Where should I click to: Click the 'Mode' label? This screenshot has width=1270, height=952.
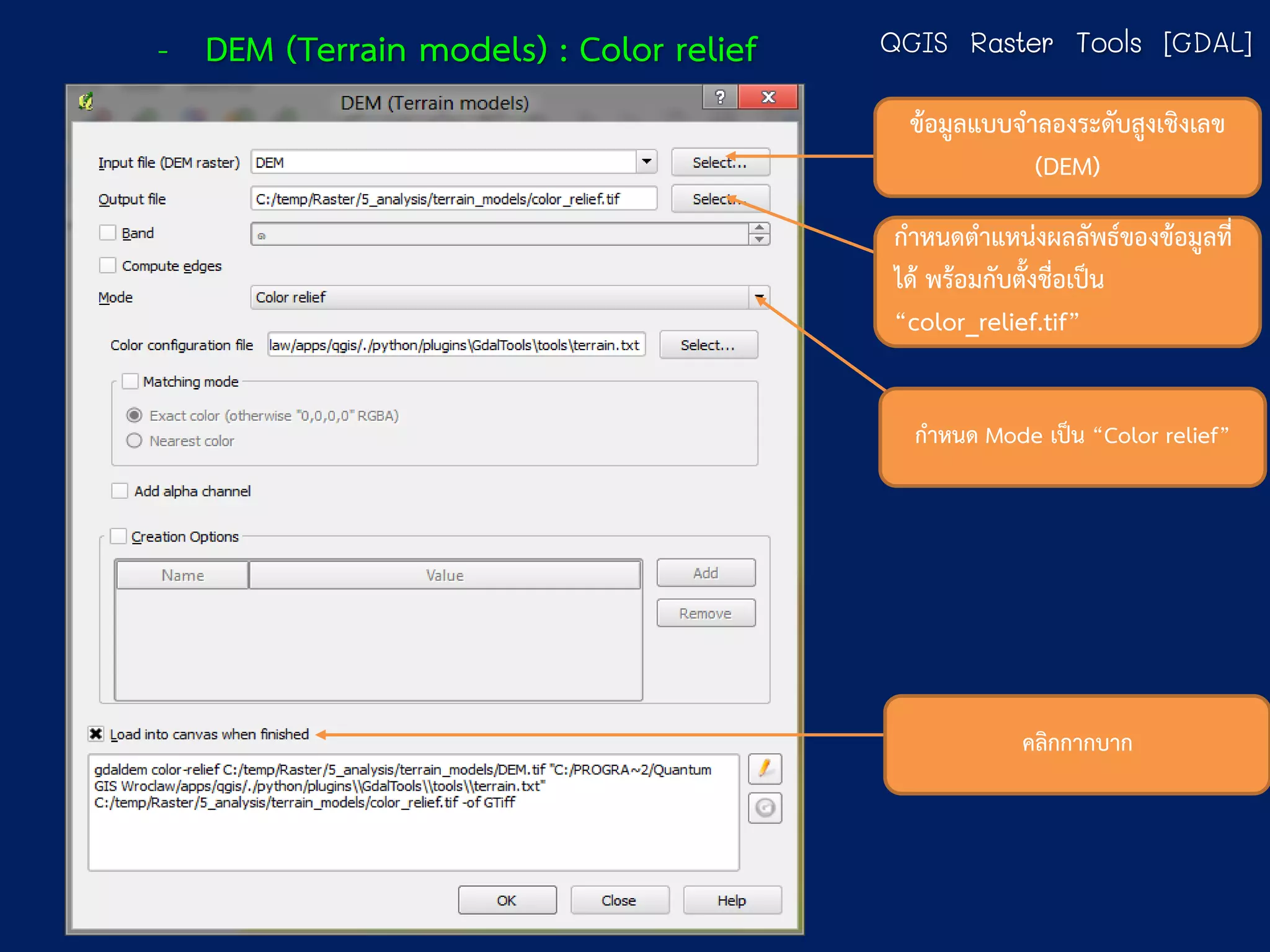click(x=115, y=297)
